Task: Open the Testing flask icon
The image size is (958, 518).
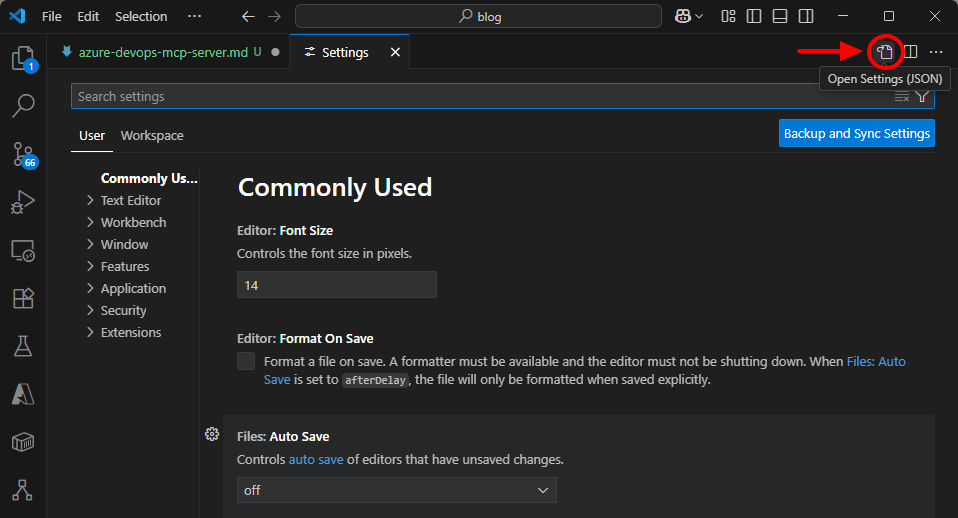Action: (22, 346)
